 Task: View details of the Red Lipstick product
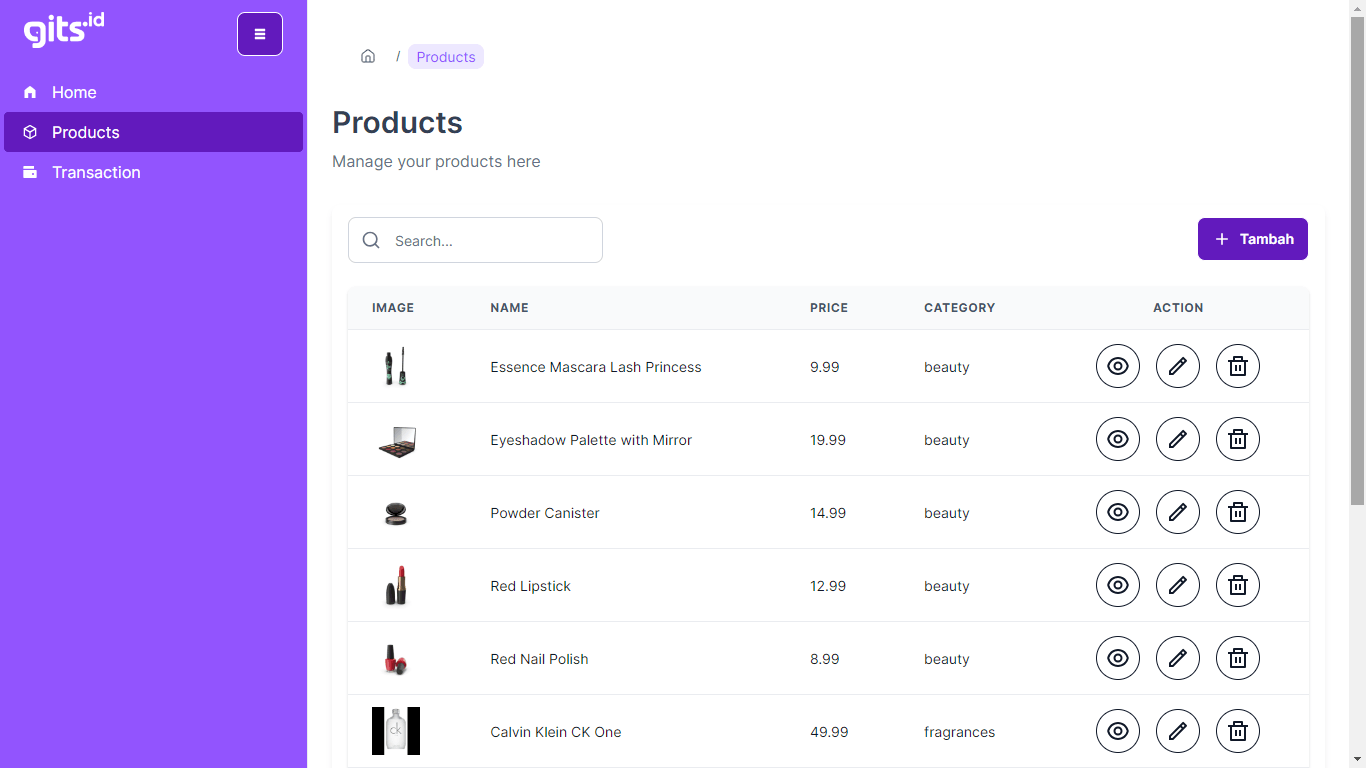click(1118, 585)
